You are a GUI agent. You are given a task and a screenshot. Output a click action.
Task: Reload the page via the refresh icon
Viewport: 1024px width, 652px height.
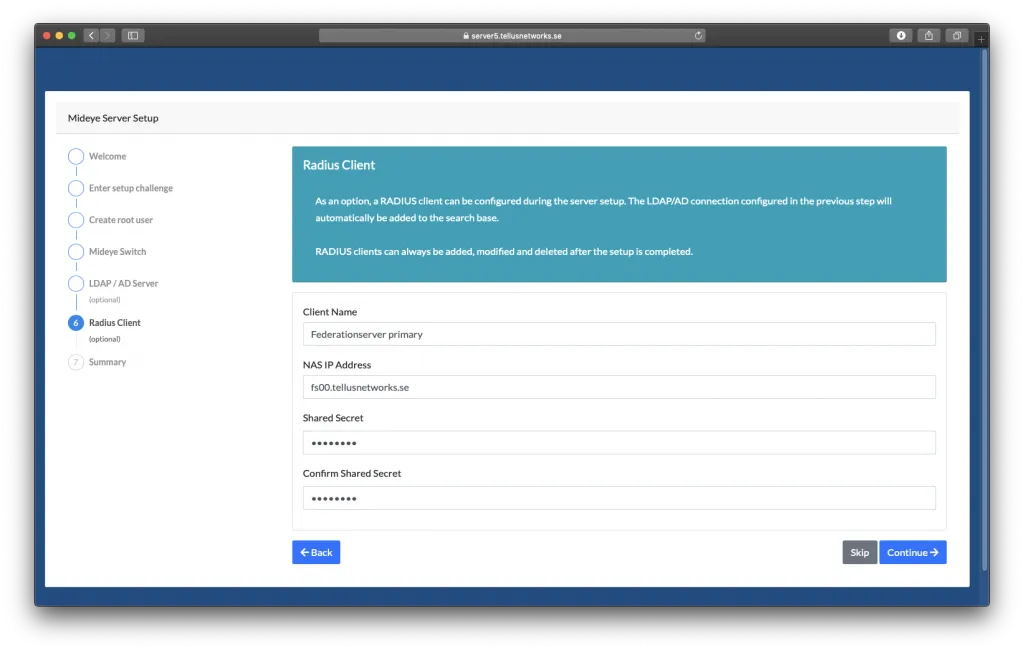tap(698, 35)
